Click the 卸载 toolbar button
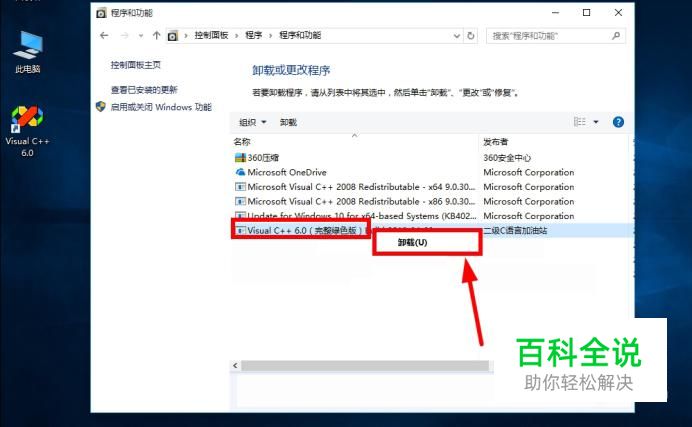Screen dimensions: 692x427 [288, 122]
